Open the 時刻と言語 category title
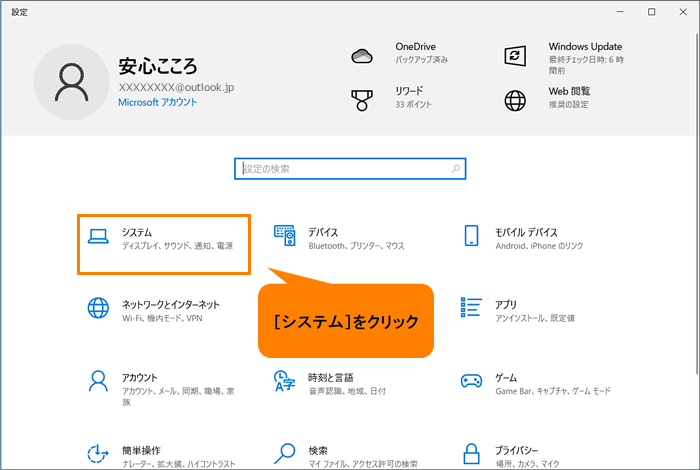700x470 pixels. [331, 378]
